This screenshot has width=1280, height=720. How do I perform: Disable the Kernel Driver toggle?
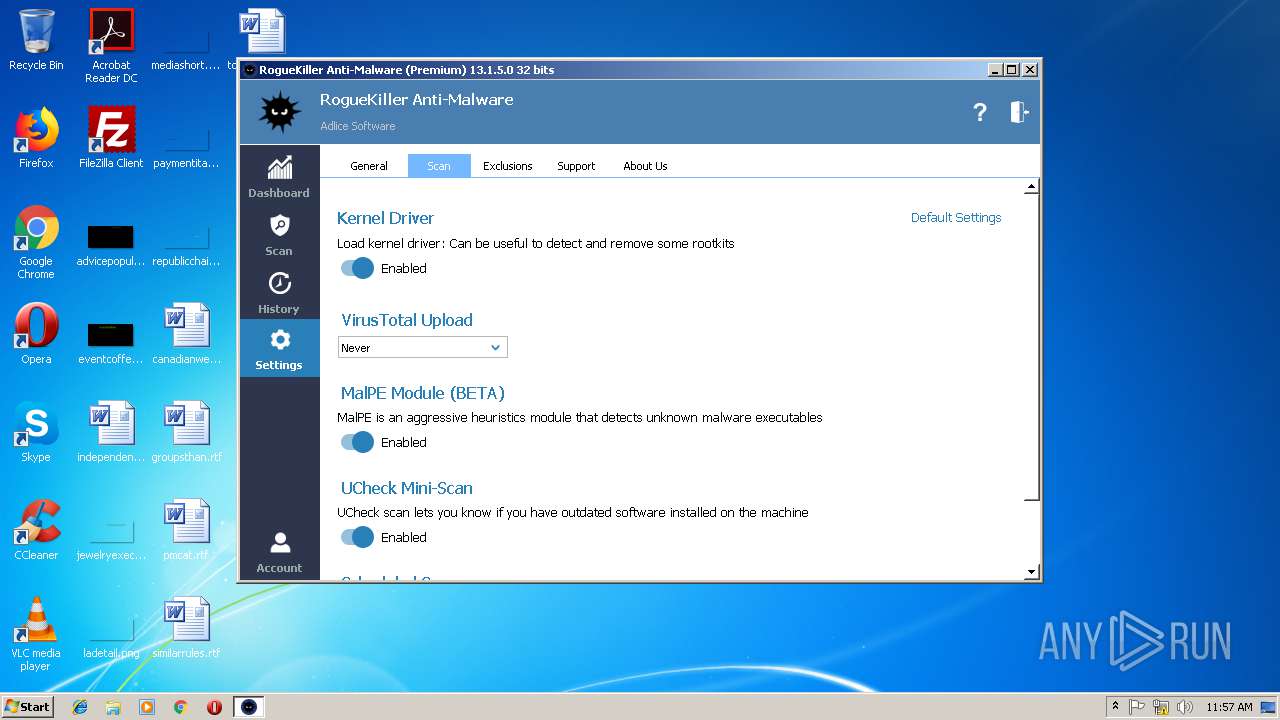pyautogui.click(x=357, y=268)
